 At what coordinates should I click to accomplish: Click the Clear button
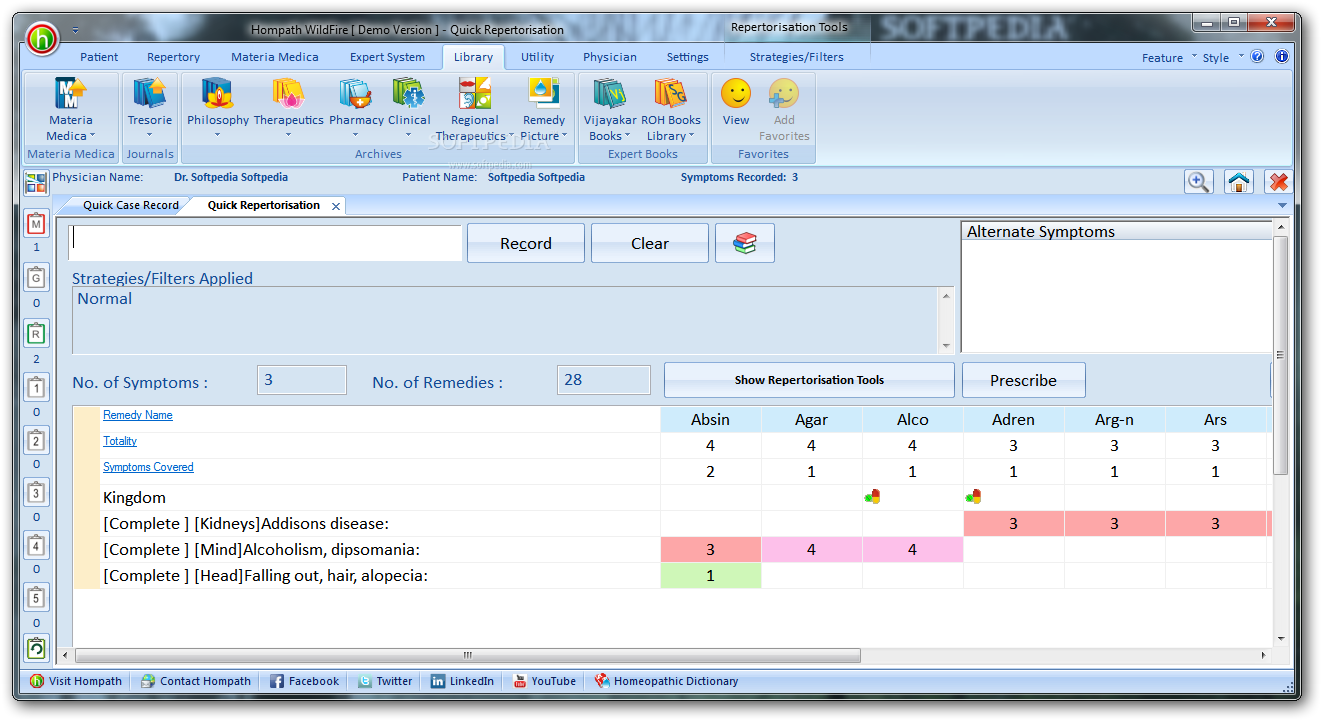pyautogui.click(x=650, y=243)
